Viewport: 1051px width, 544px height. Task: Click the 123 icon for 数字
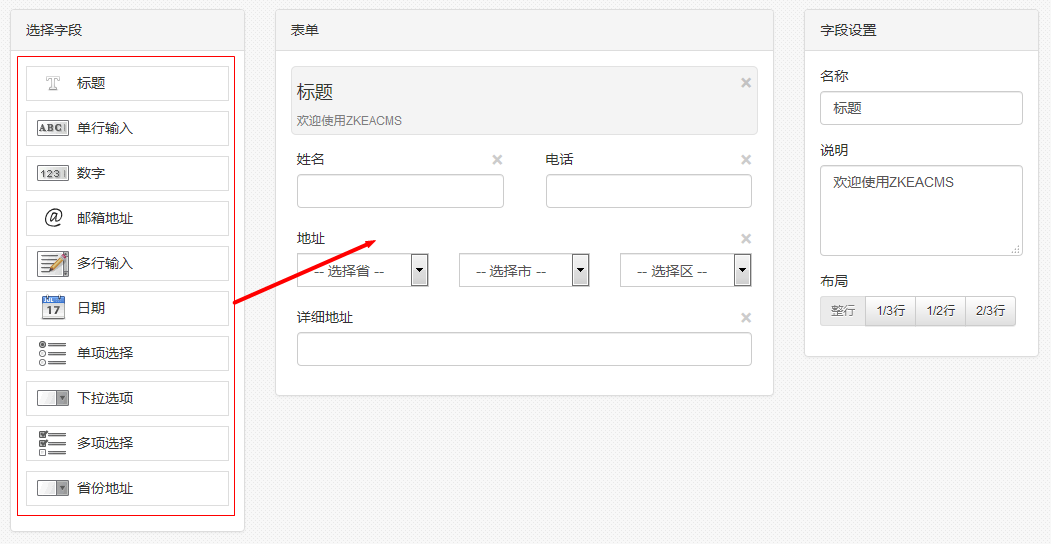pos(53,174)
